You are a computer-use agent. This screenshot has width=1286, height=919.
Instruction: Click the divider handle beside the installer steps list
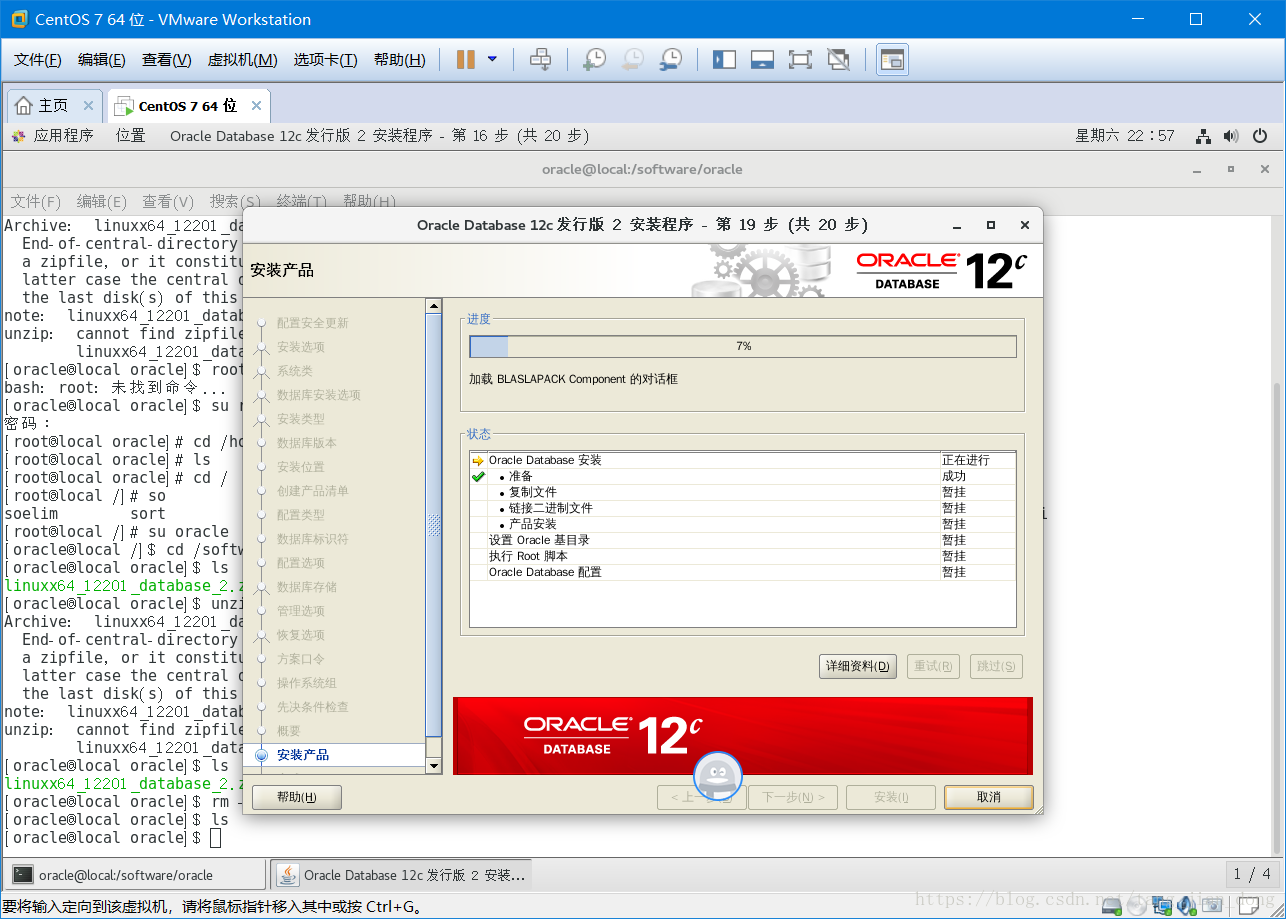(x=434, y=525)
